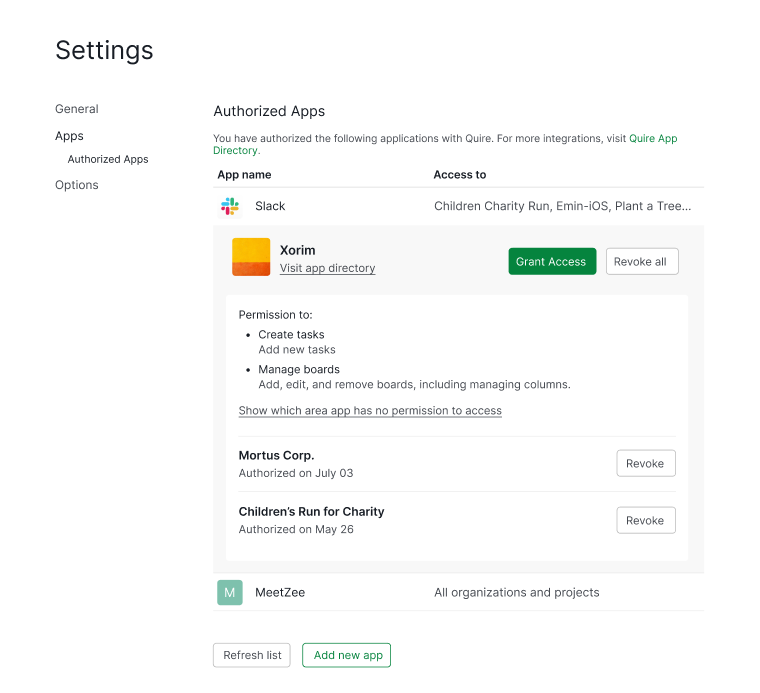Viewport: 760px width, 693px height.
Task: Select Apps in the settings sidebar
Action: 69,136
